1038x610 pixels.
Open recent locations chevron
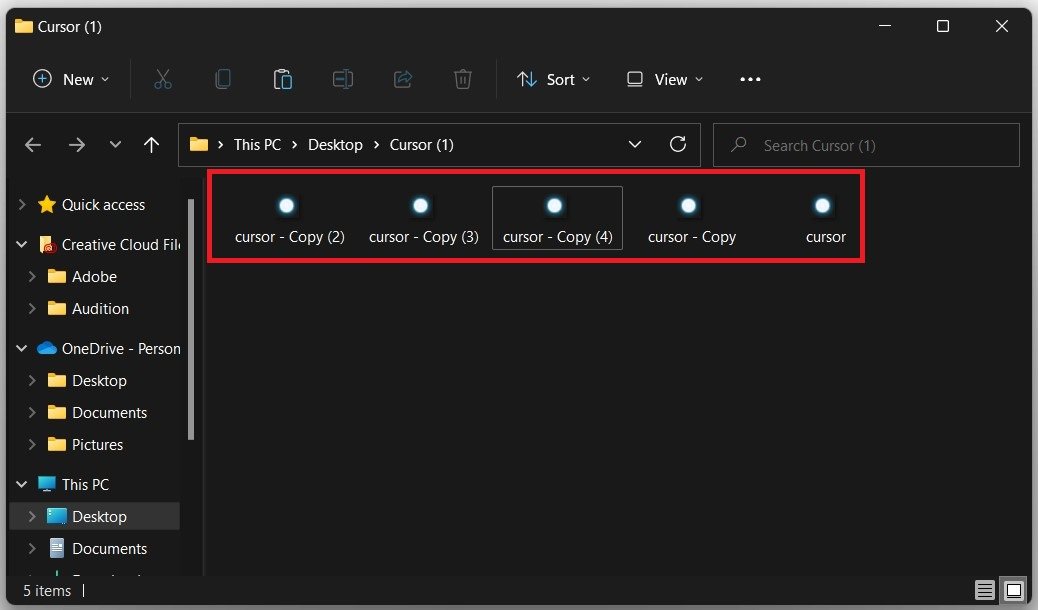click(x=115, y=144)
